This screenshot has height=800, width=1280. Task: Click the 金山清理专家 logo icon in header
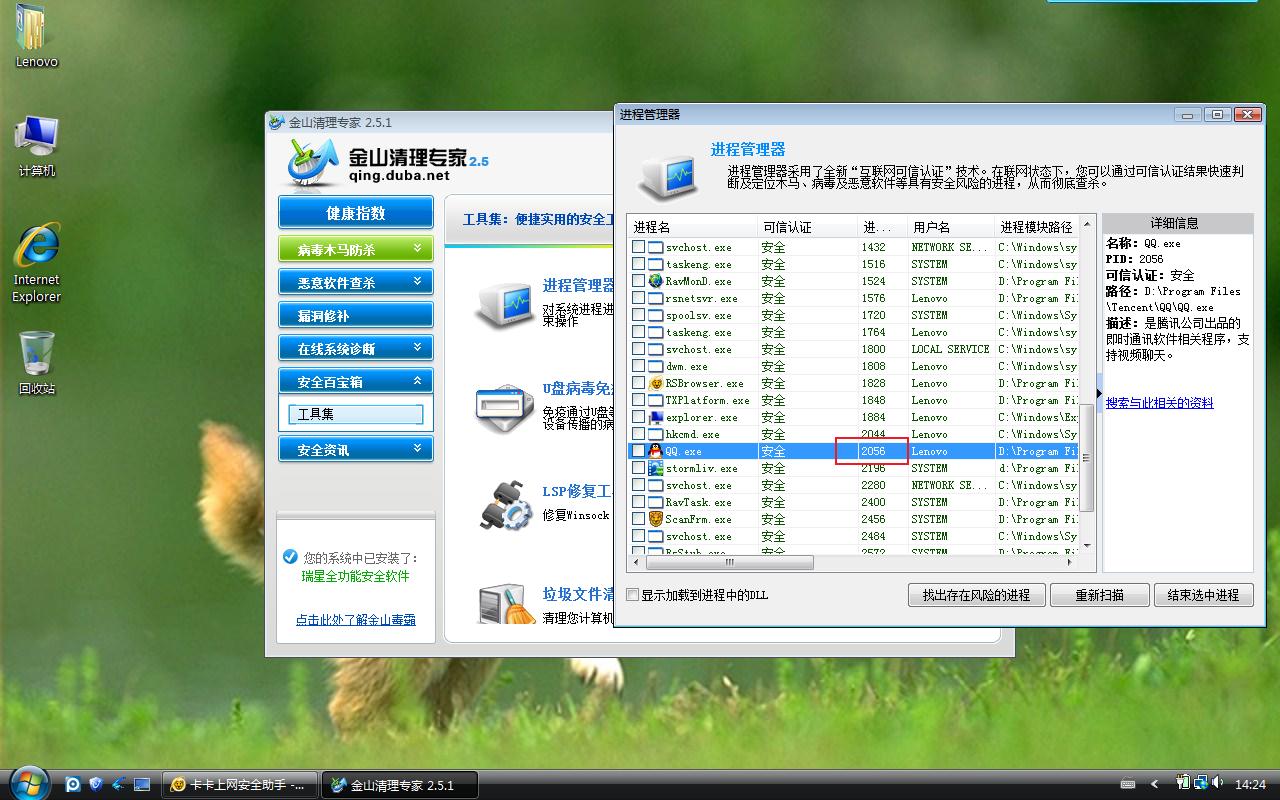pos(313,161)
